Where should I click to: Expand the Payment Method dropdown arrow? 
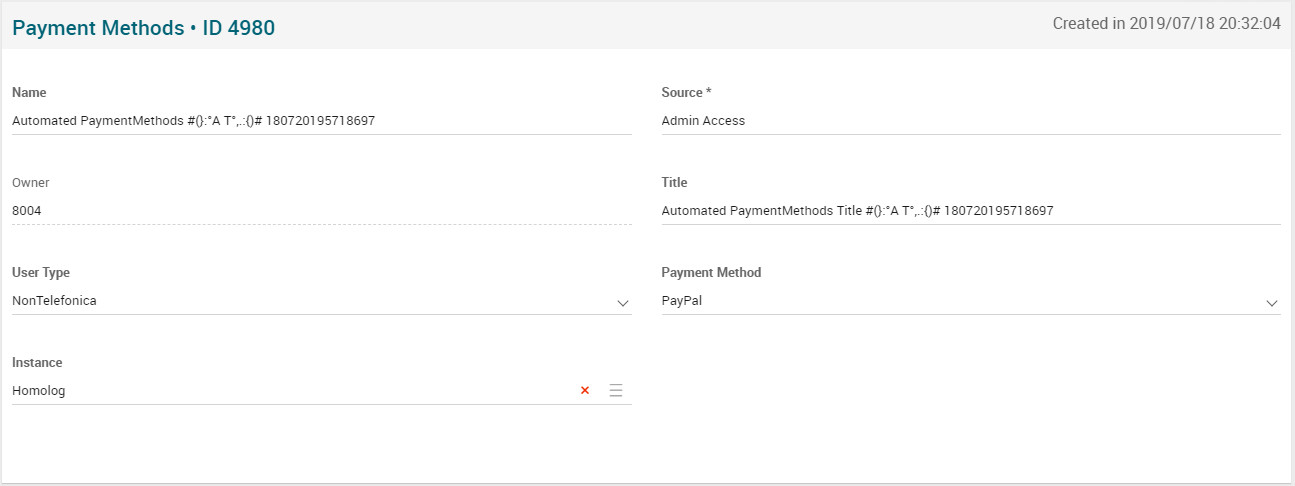pos(1271,302)
